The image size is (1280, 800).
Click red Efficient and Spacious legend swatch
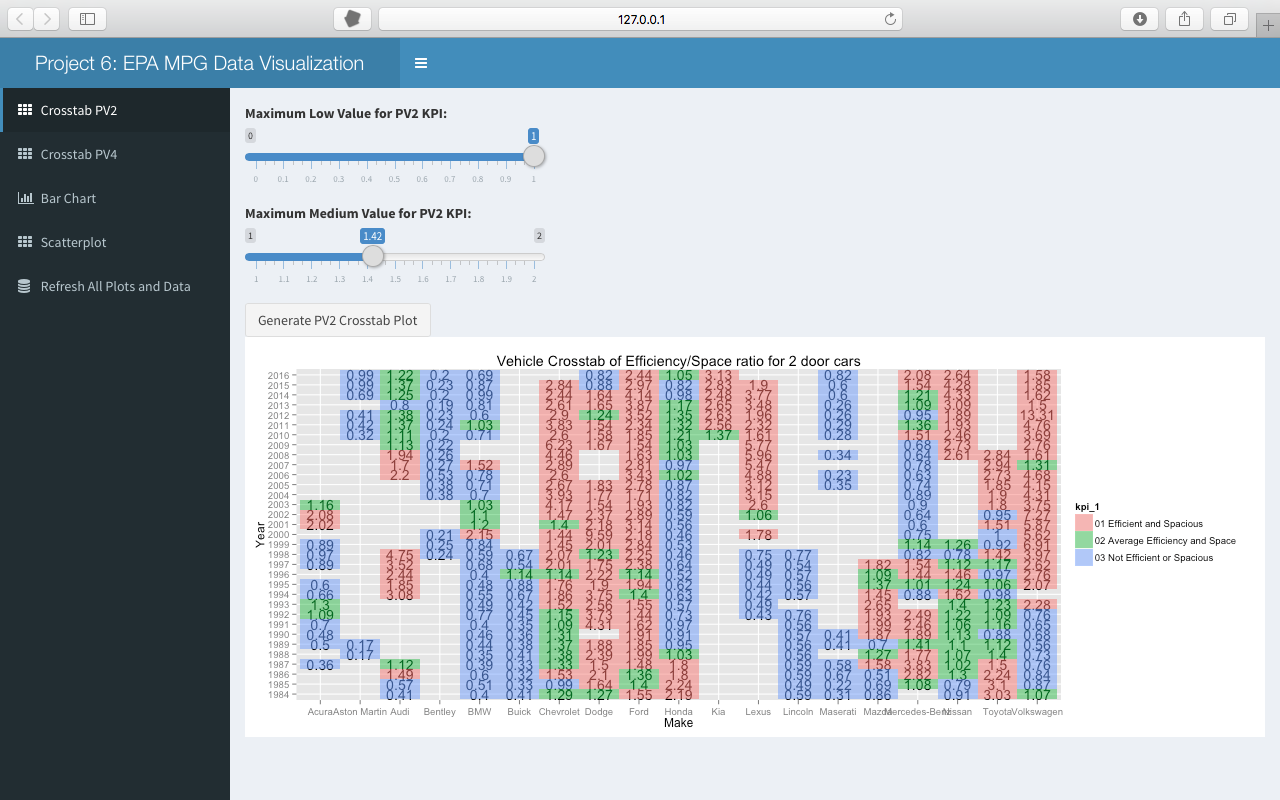[x=1083, y=523]
